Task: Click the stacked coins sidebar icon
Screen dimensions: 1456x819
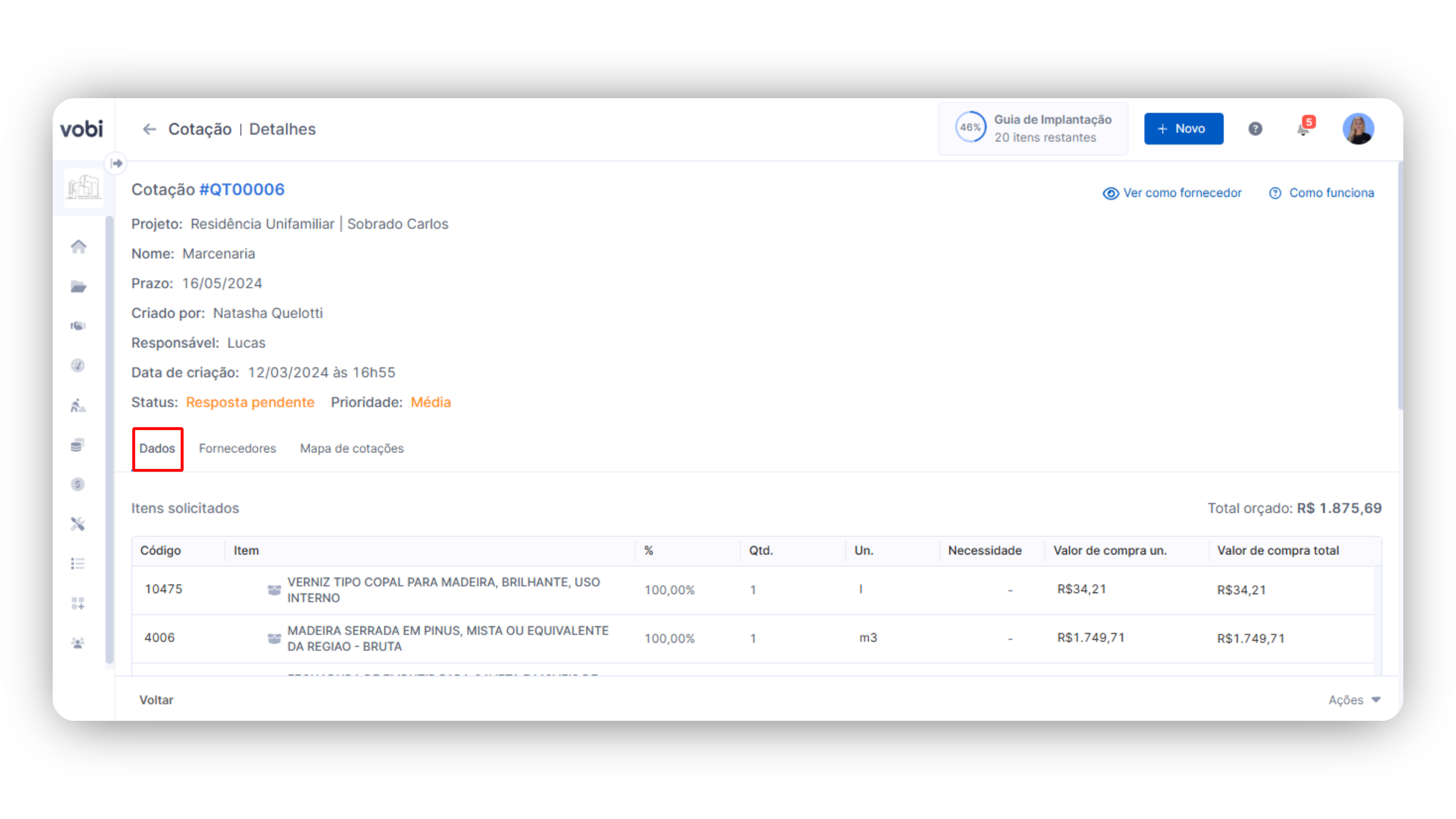Action: click(x=78, y=445)
